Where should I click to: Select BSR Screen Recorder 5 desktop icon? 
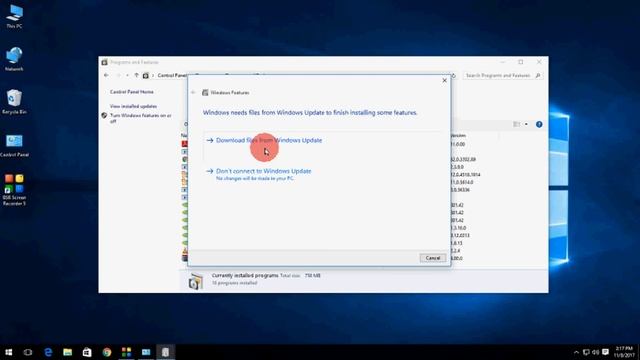click(14, 190)
